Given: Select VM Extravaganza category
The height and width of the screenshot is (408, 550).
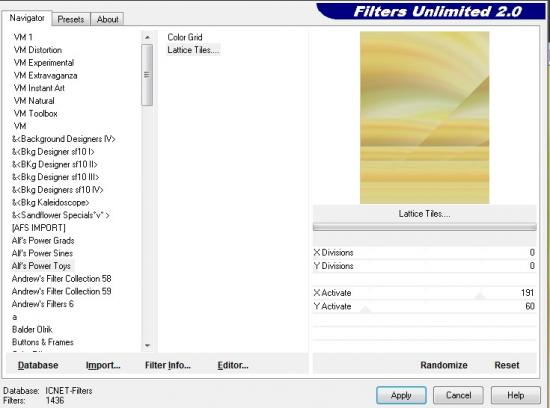Looking at the screenshot, I should pyautogui.click(x=46, y=75).
